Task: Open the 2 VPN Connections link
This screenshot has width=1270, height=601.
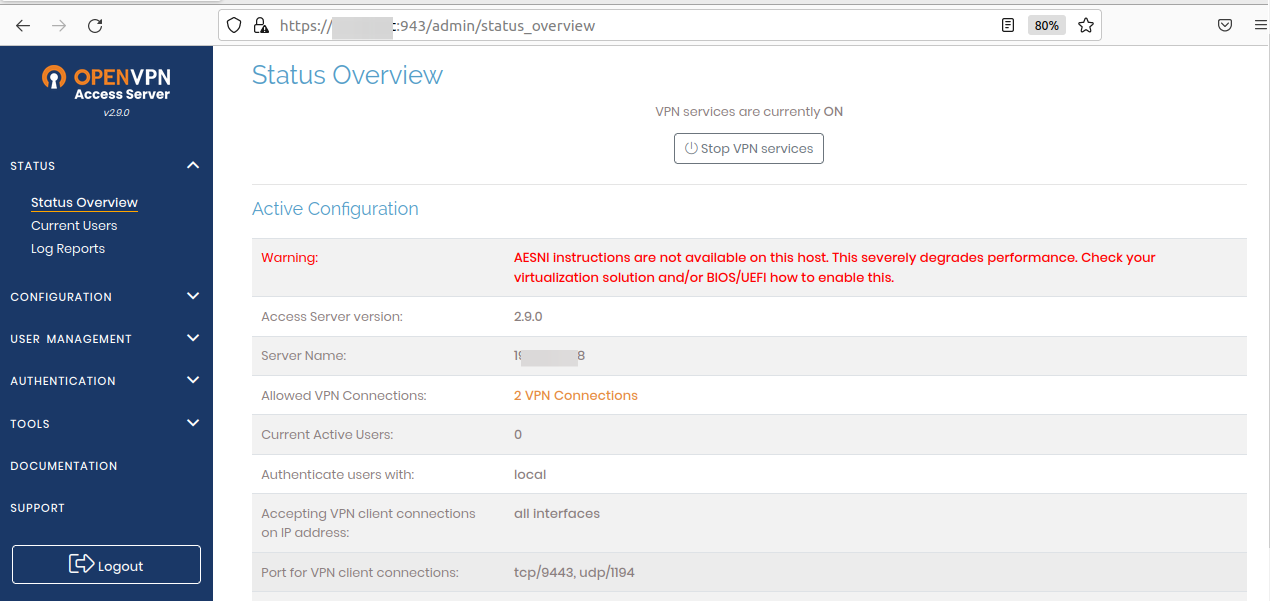Action: tap(576, 395)
